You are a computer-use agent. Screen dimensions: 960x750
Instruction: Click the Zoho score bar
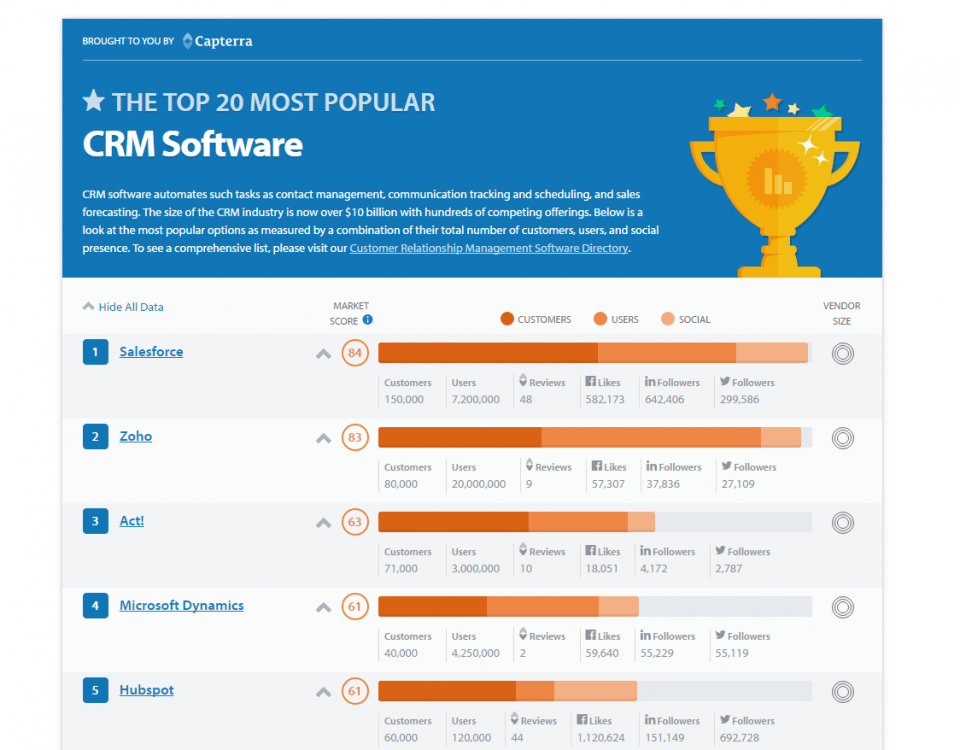pos(595,437)
